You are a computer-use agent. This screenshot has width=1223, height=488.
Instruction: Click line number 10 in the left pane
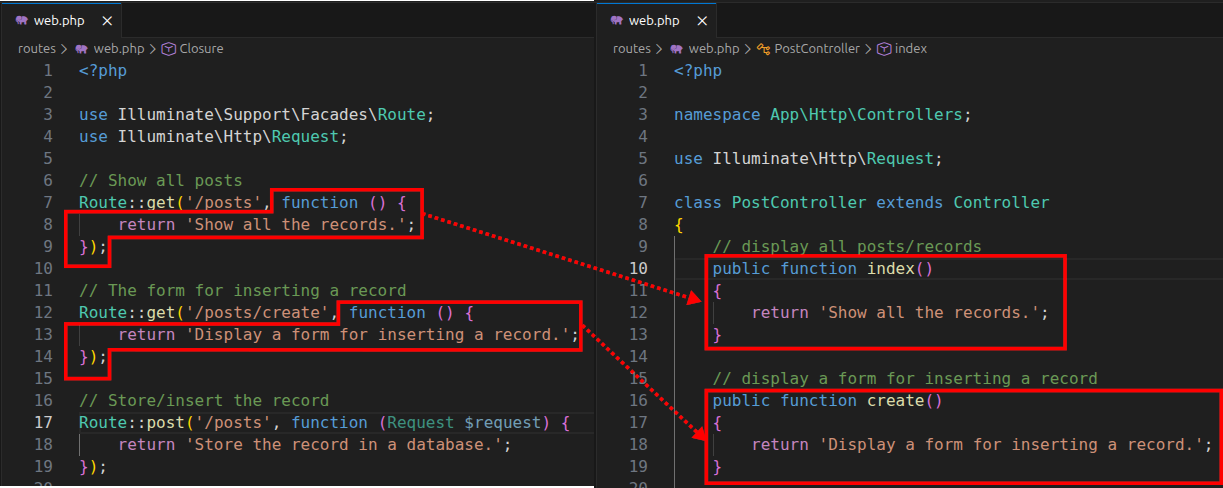tap(43, 268)
